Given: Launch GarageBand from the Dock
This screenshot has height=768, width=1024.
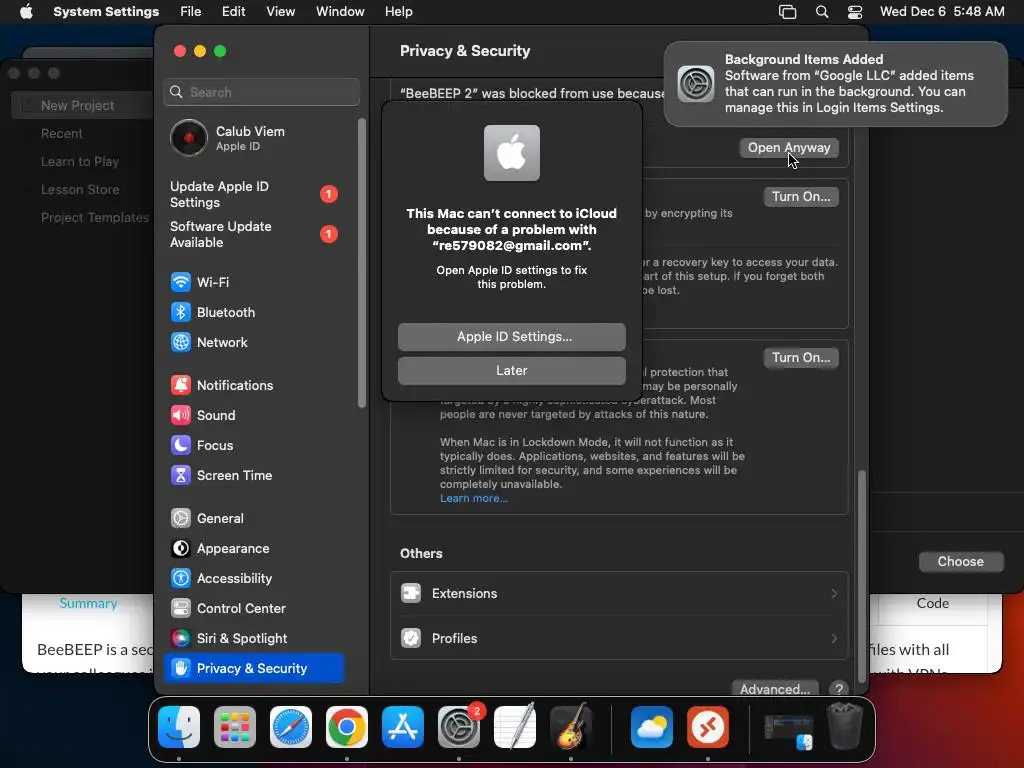Looking at the screenshot, I should point(571,727).
